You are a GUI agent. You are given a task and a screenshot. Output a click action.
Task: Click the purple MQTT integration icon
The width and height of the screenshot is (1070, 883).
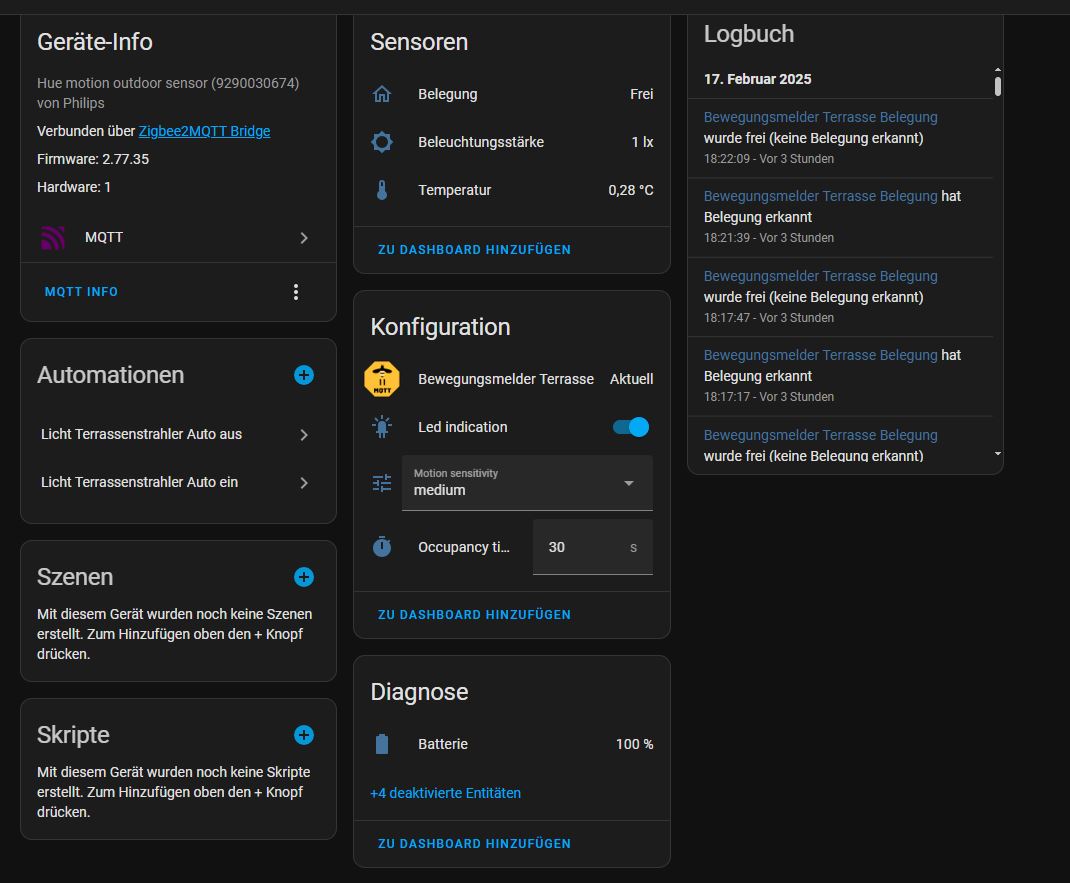(x=52, y=238)
